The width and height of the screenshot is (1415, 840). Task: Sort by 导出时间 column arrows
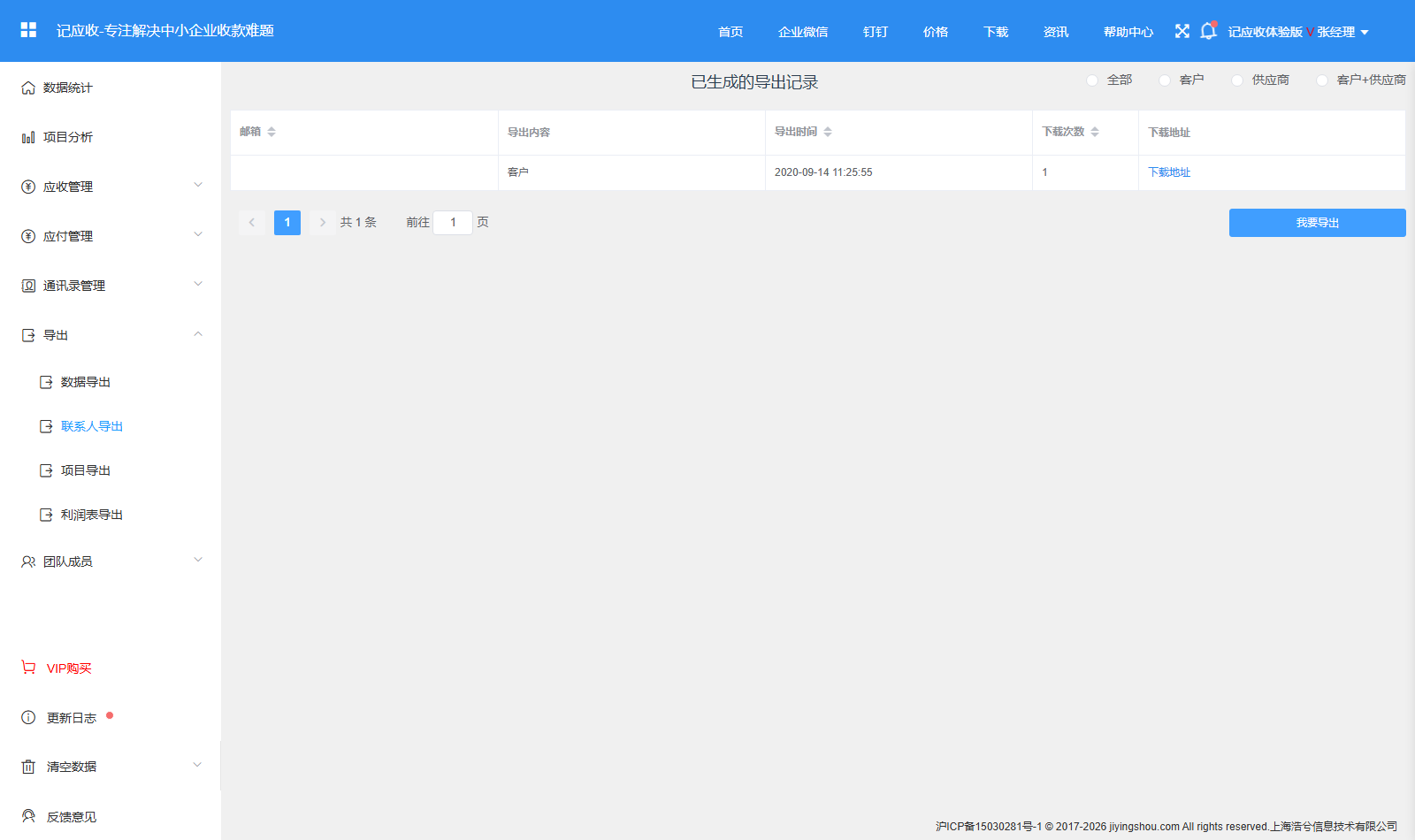coord(828,132)
